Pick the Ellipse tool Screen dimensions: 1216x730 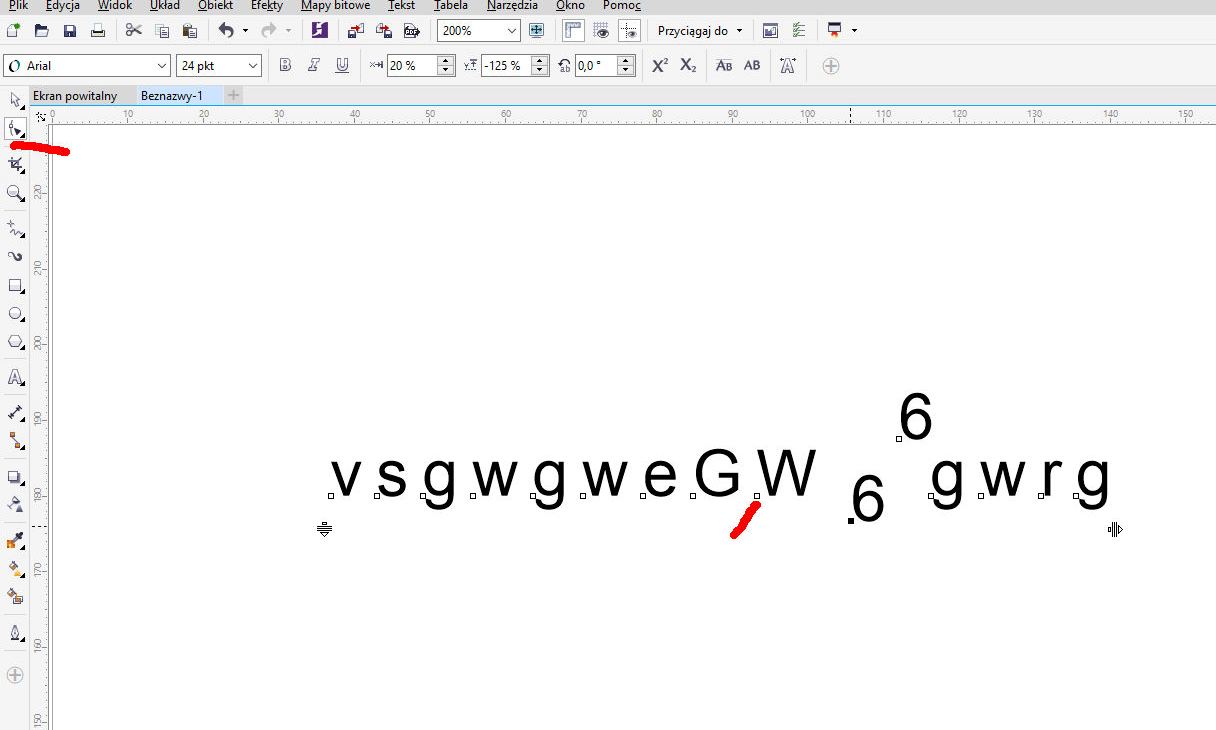coord(15,314)
